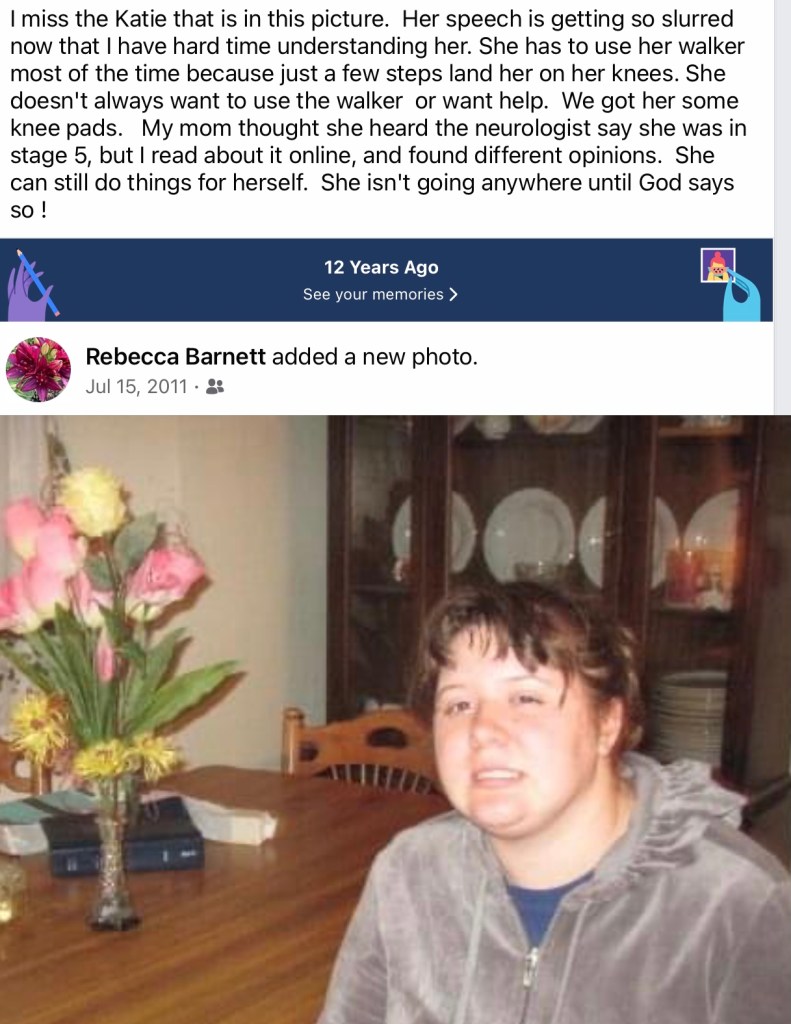Click the final 'so !' line of the post
791x1024 pixels.
28,210
